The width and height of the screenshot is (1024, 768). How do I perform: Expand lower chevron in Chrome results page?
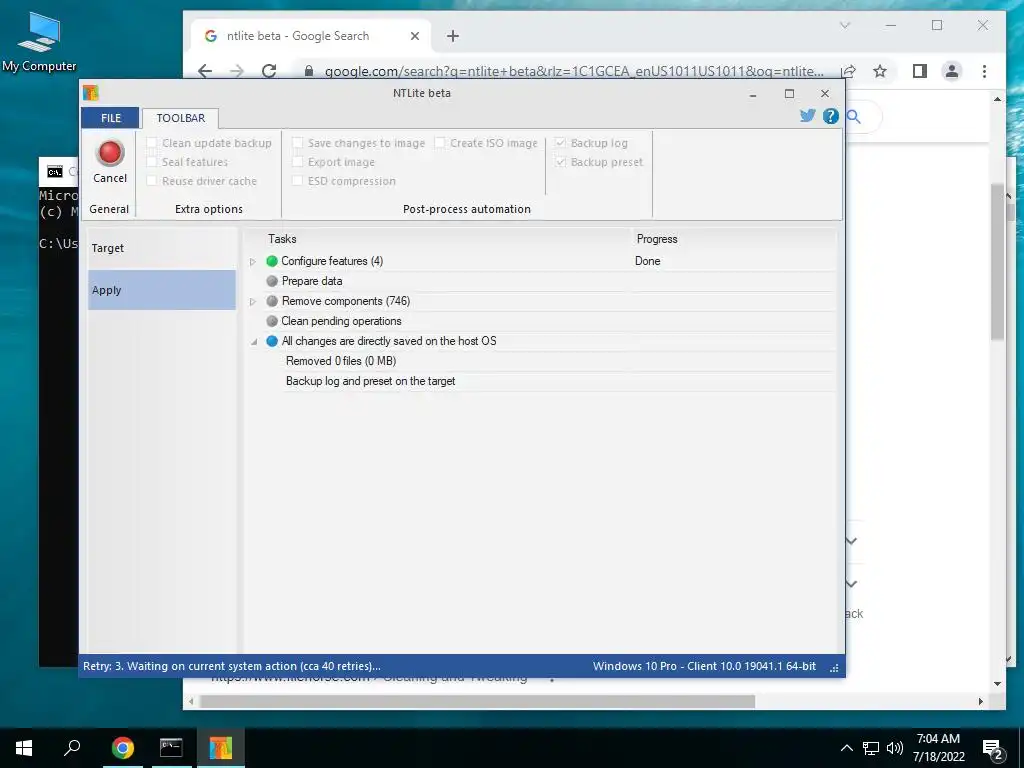[x=852, y=583]
